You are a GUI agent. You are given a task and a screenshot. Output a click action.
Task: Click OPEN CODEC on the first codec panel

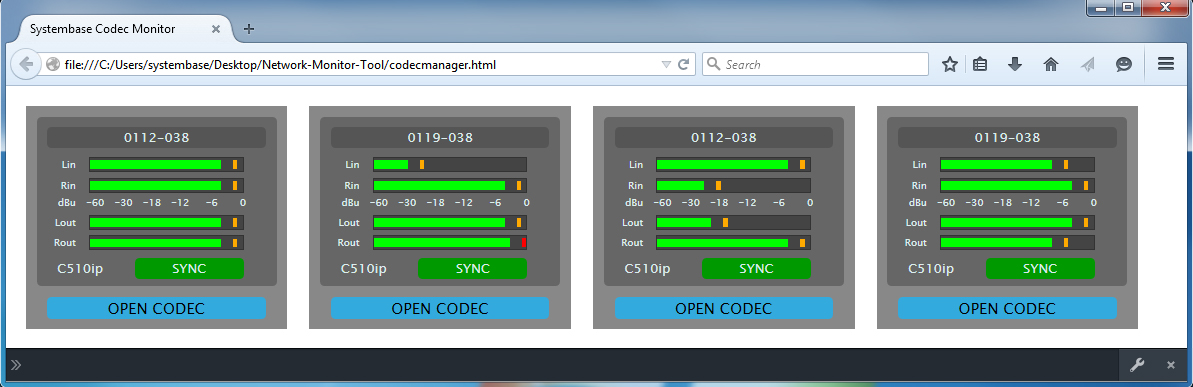[x=156, y=308]
